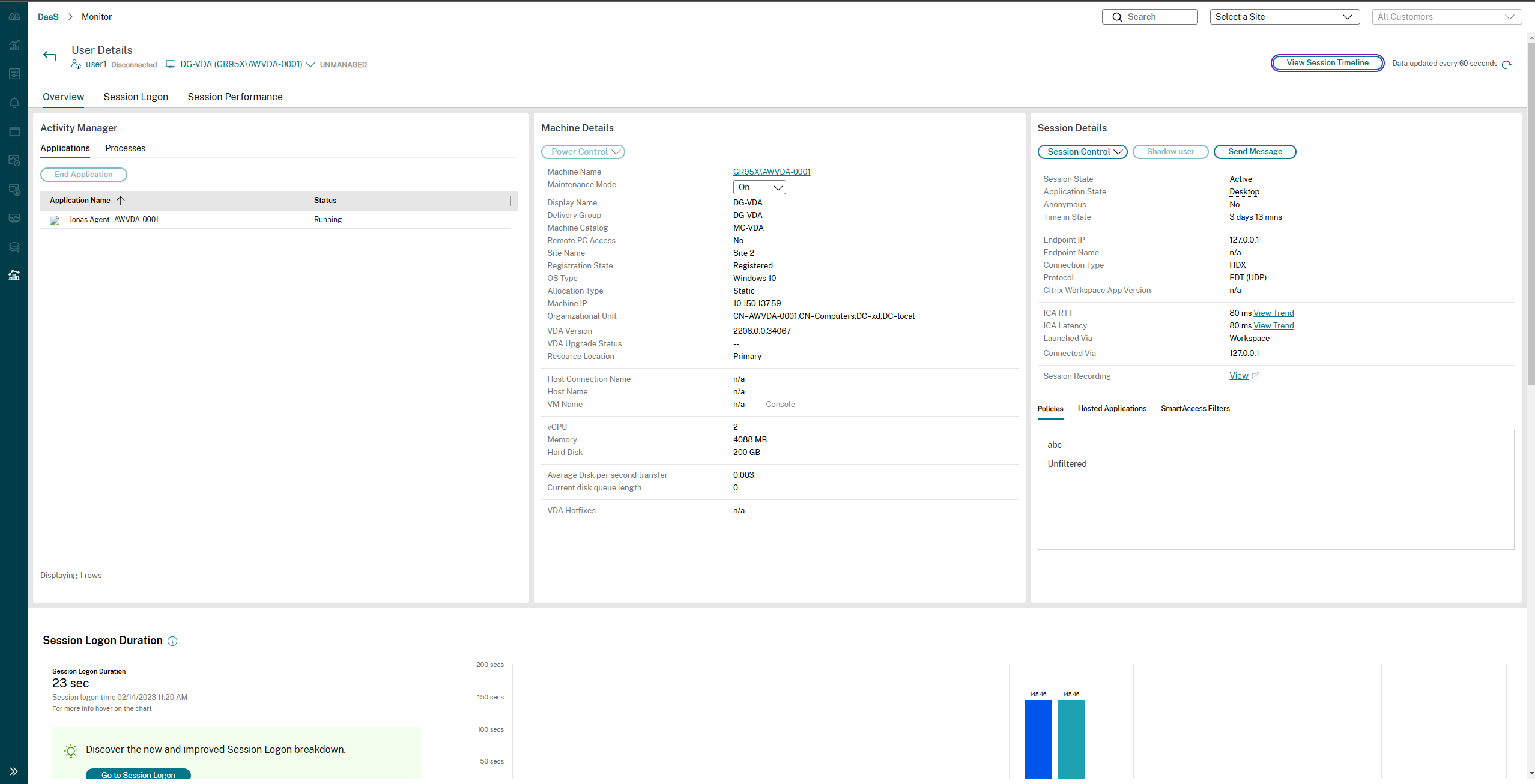Open the cost optimization sidebar icon
This screenshot has height=784, width=1535.
[14, 190]
